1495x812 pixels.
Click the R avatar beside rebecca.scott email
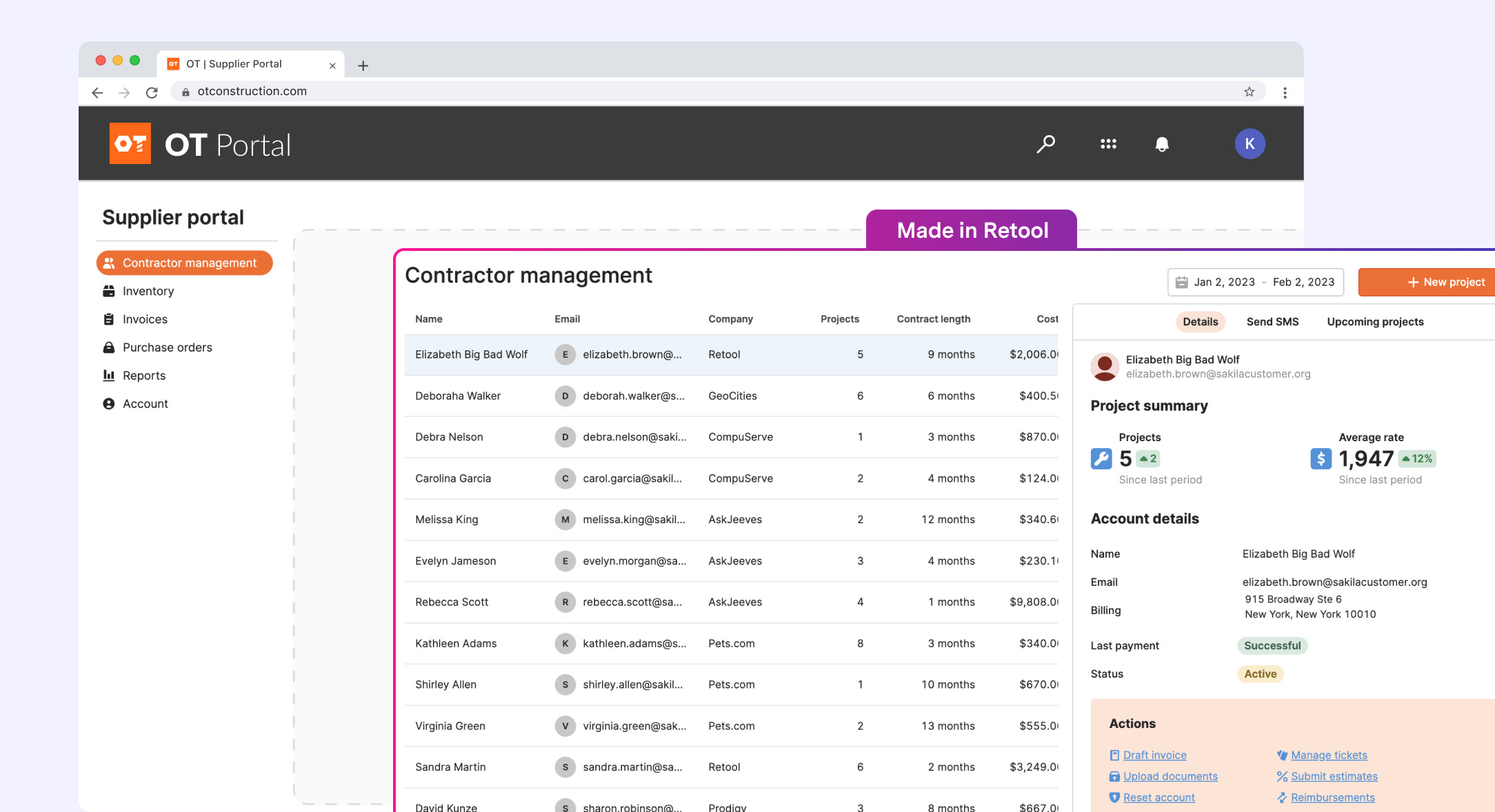coord(565,602)
